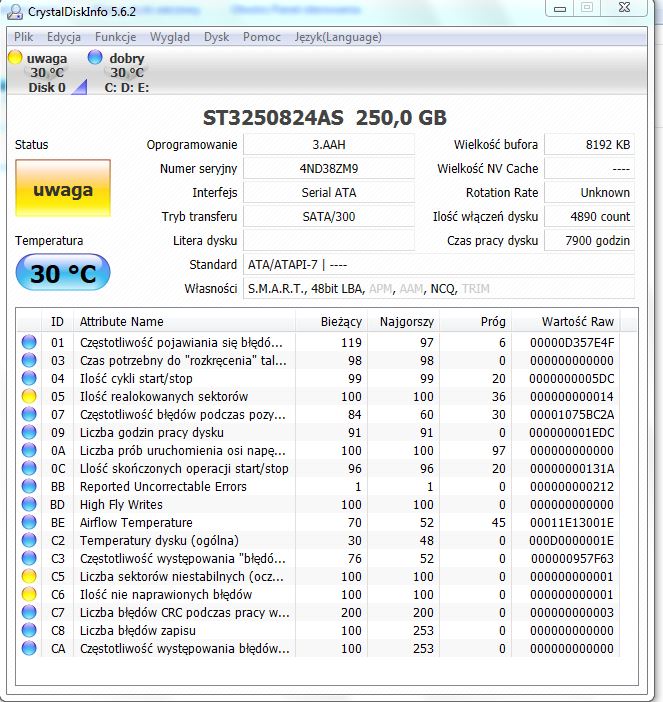
Task: Click the Próg column header
Action: pos(475,321)
